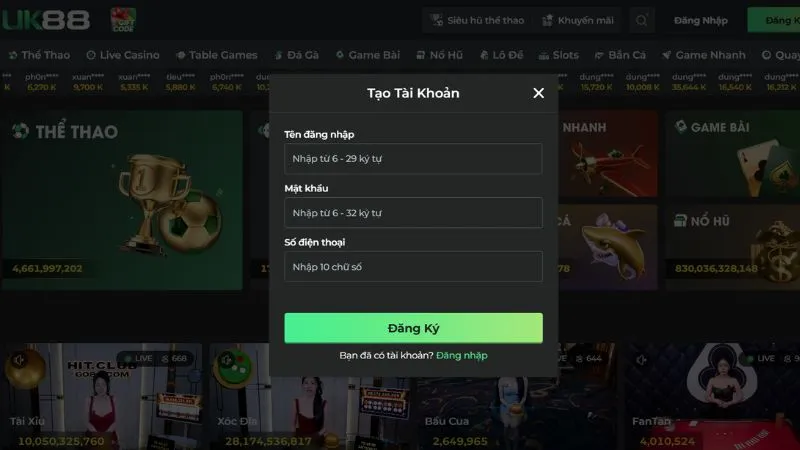This screenshot has height=450, width=800.
Task: Click the UK88 logo
Action: click(x=46, y=20)
